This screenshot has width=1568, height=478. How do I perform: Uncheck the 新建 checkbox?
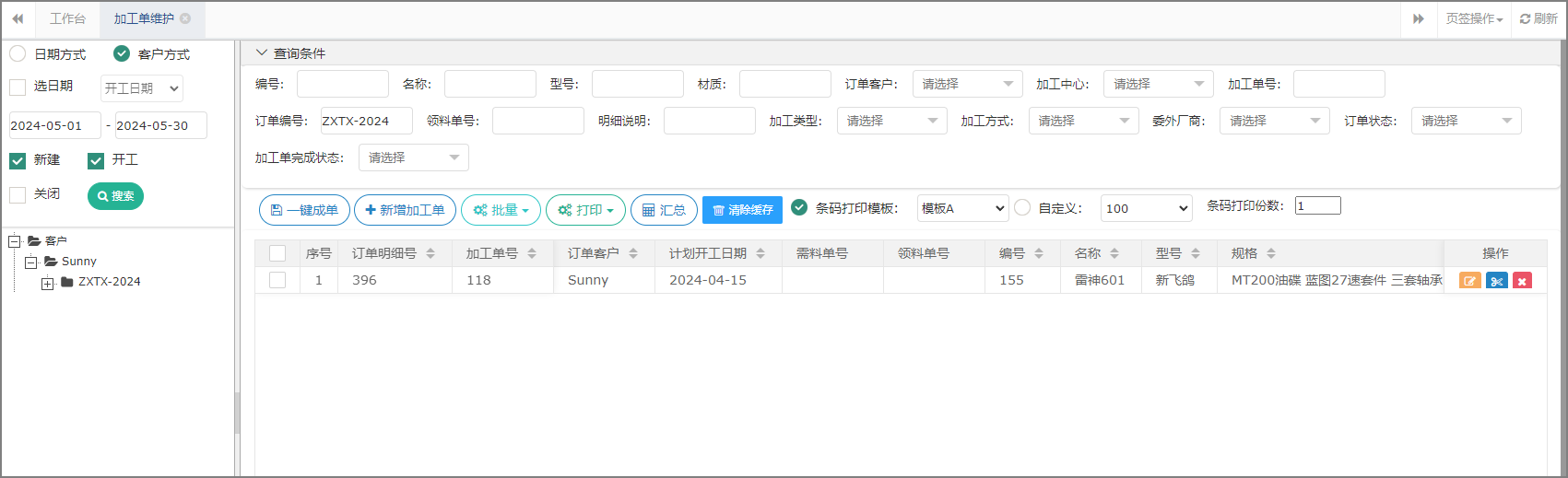18,161
